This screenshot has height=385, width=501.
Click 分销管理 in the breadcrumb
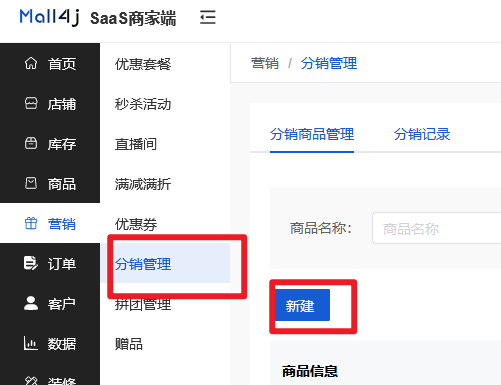pyautogui.click(x=329, y=63)
